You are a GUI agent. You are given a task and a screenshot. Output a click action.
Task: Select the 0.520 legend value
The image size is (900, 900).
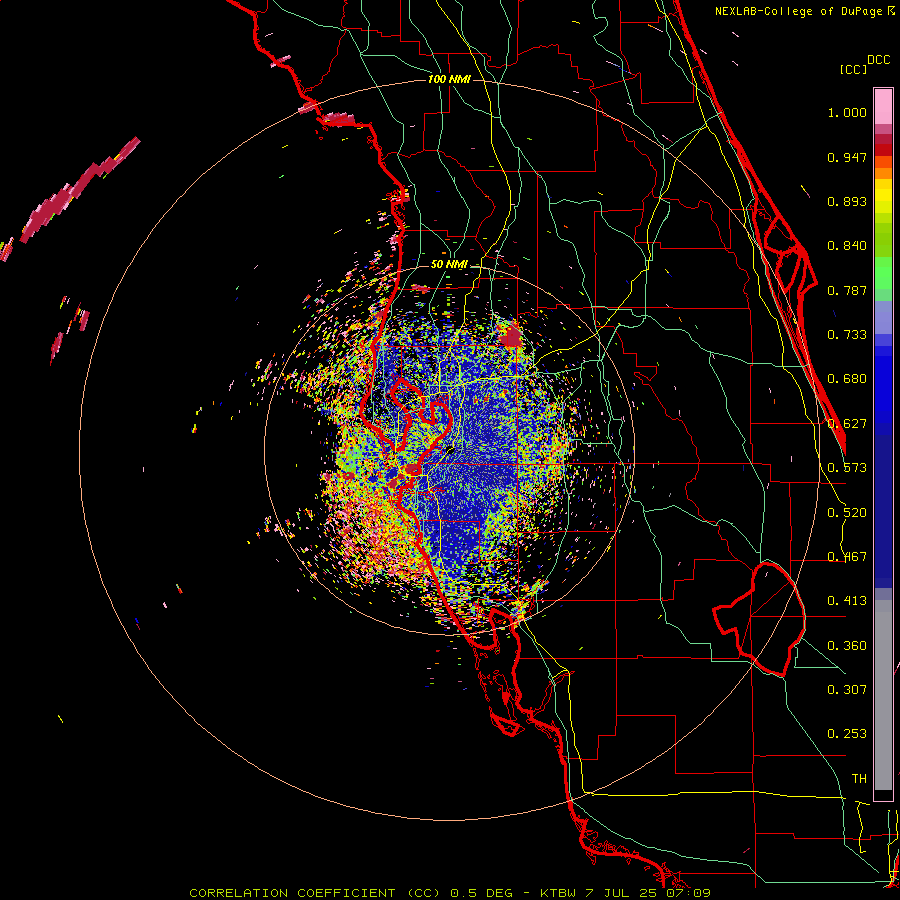click(847, 513)
